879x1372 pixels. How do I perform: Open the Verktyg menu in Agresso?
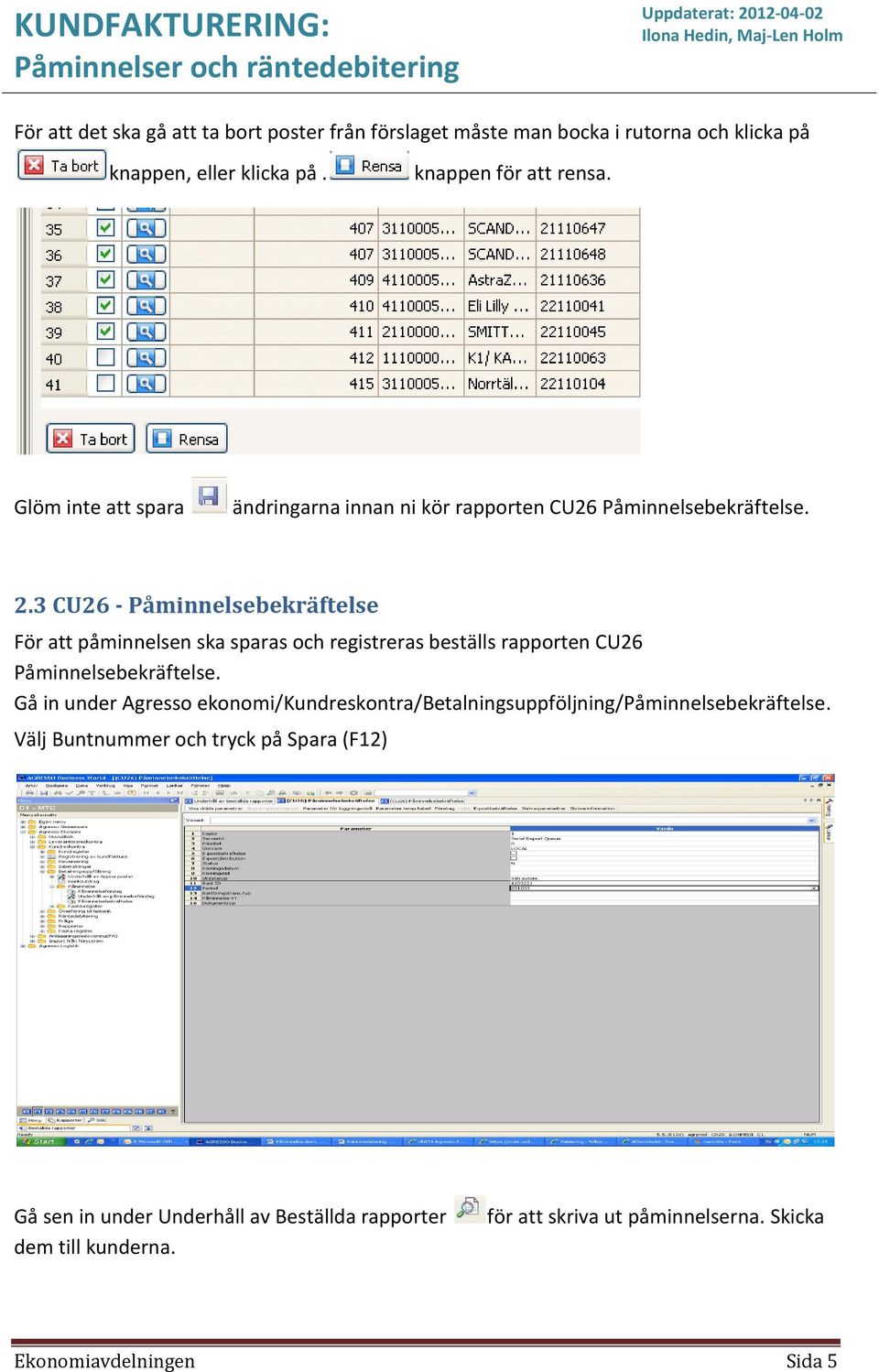106,786
